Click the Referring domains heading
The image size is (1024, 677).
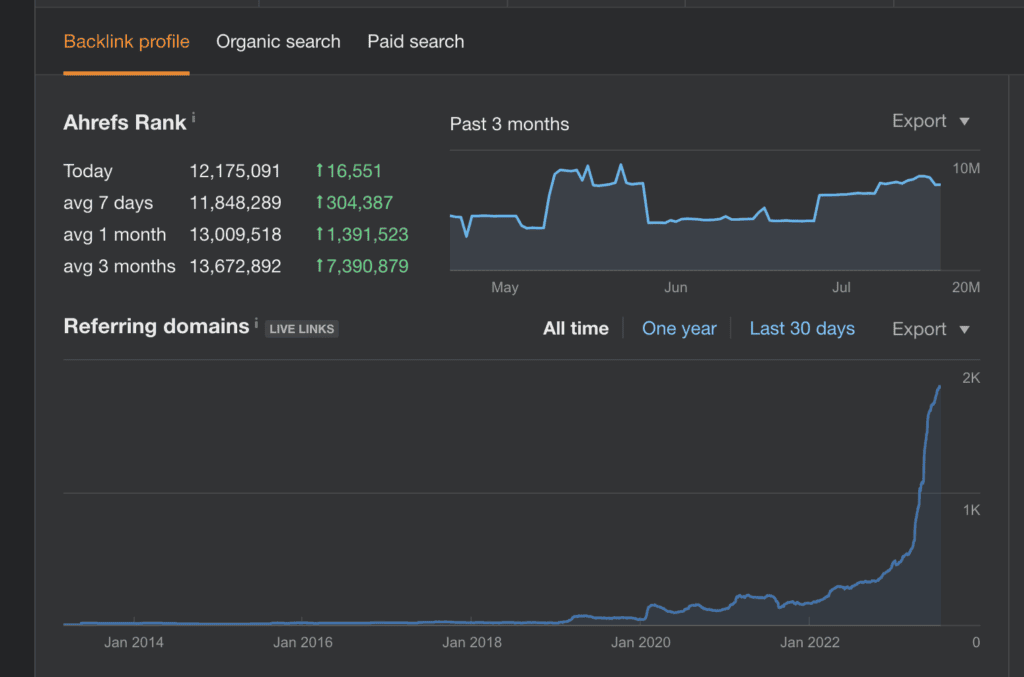[156, 326]
